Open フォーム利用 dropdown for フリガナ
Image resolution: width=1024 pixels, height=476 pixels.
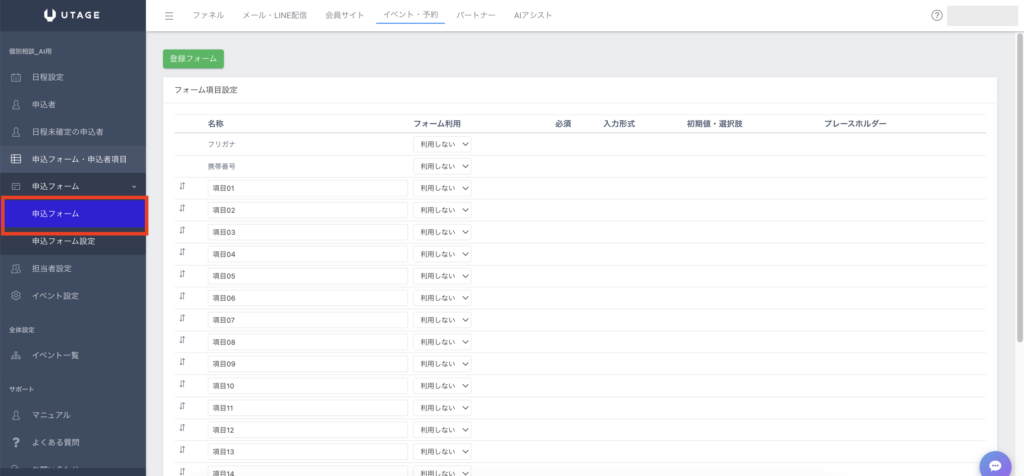(441, 144)
